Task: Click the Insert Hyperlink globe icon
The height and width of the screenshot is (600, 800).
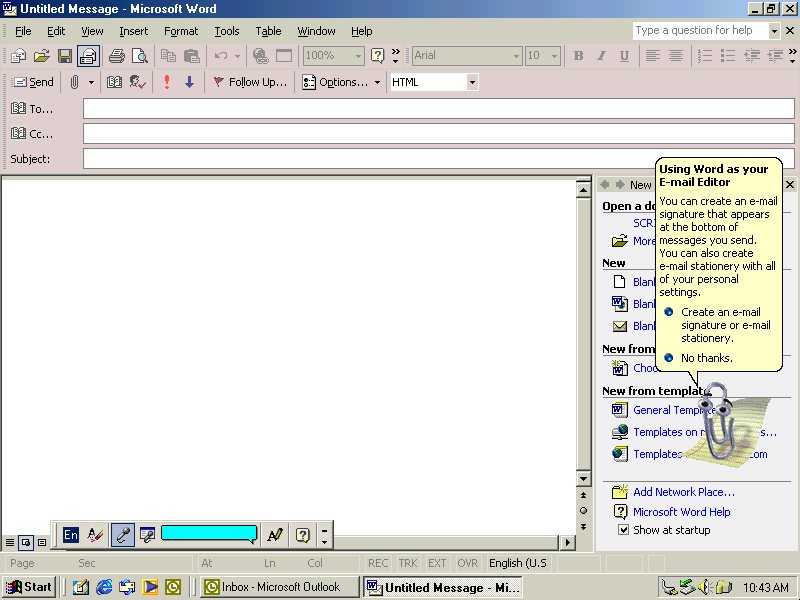Action: [261, 56]
